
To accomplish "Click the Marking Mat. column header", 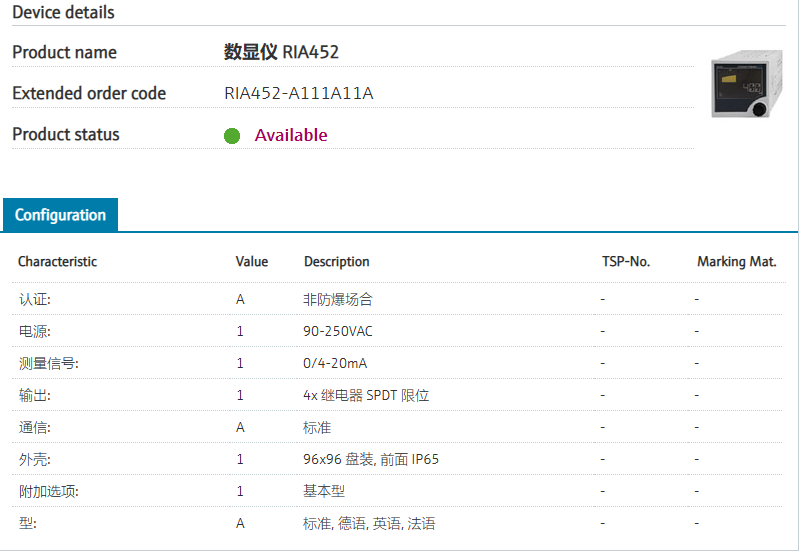I will pyautogui.click(x=737, y=262).
